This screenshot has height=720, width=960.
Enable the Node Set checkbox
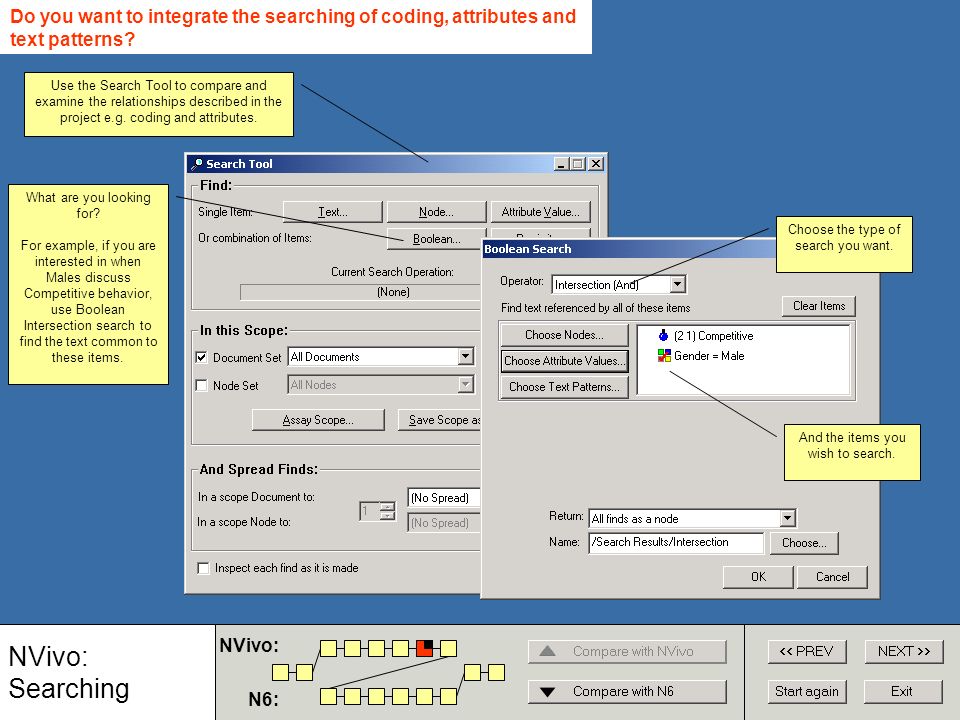point(201,385)
